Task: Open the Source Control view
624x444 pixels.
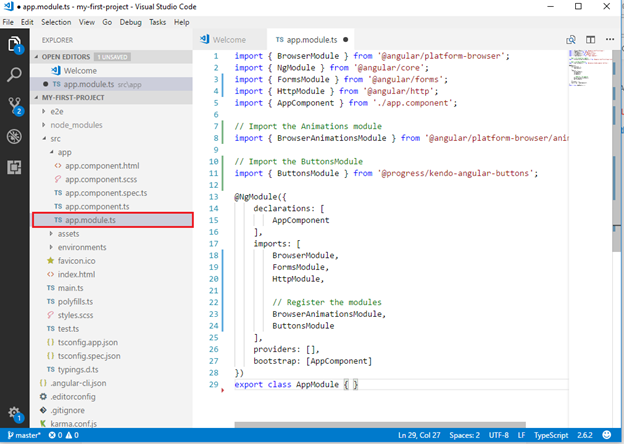Action: click(16, 106)
